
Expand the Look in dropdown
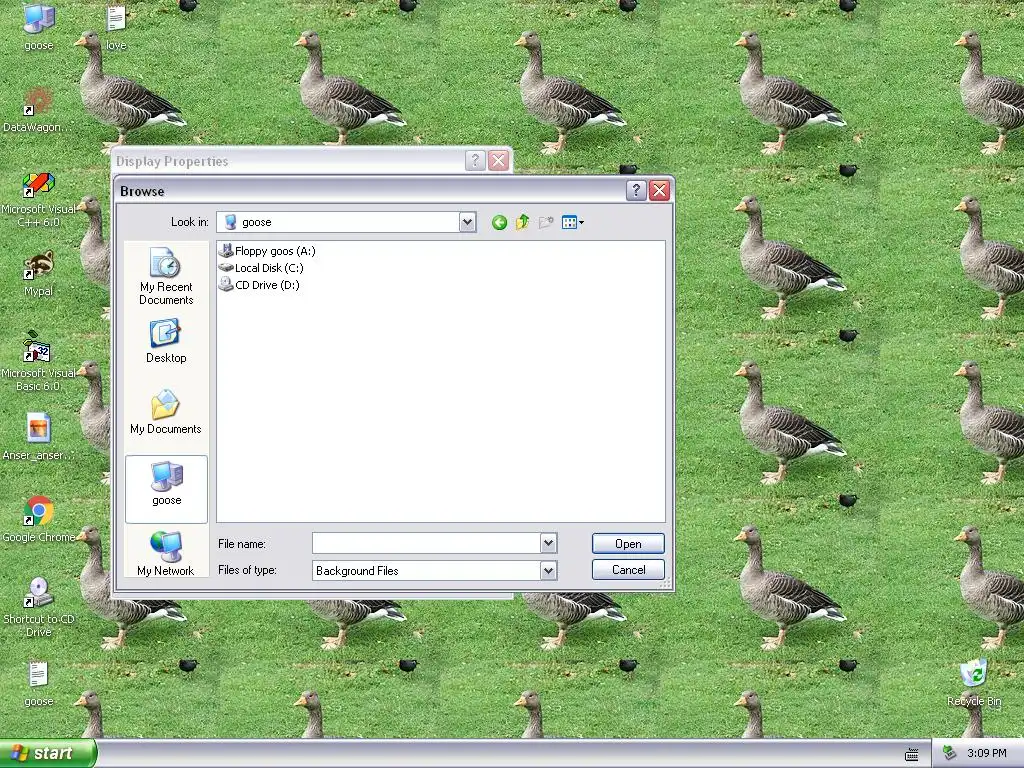click(467, 222)
